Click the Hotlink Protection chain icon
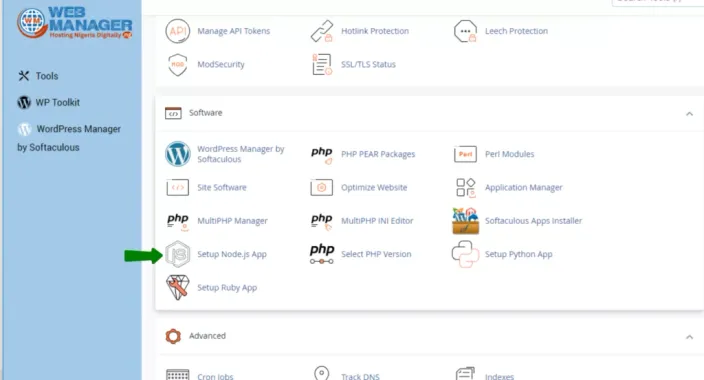 coord(322,31)
